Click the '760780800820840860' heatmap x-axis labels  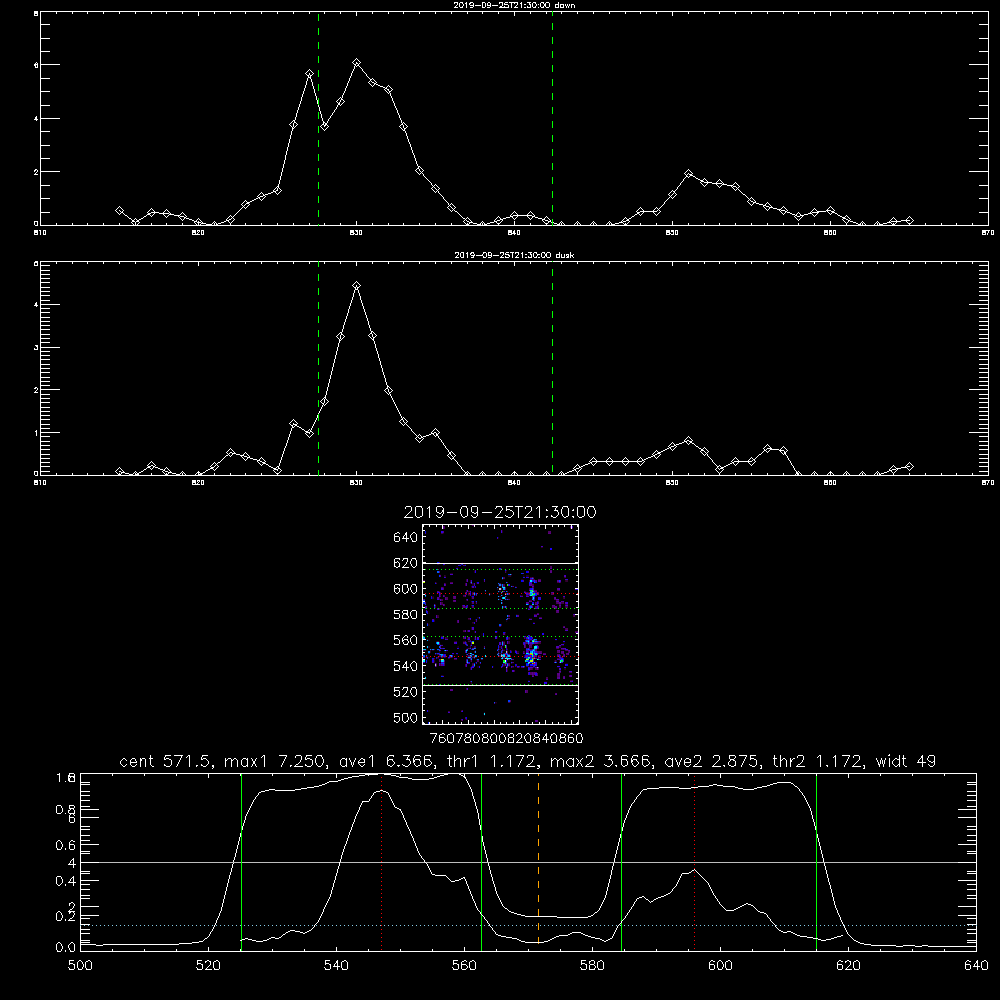point(507,738)
